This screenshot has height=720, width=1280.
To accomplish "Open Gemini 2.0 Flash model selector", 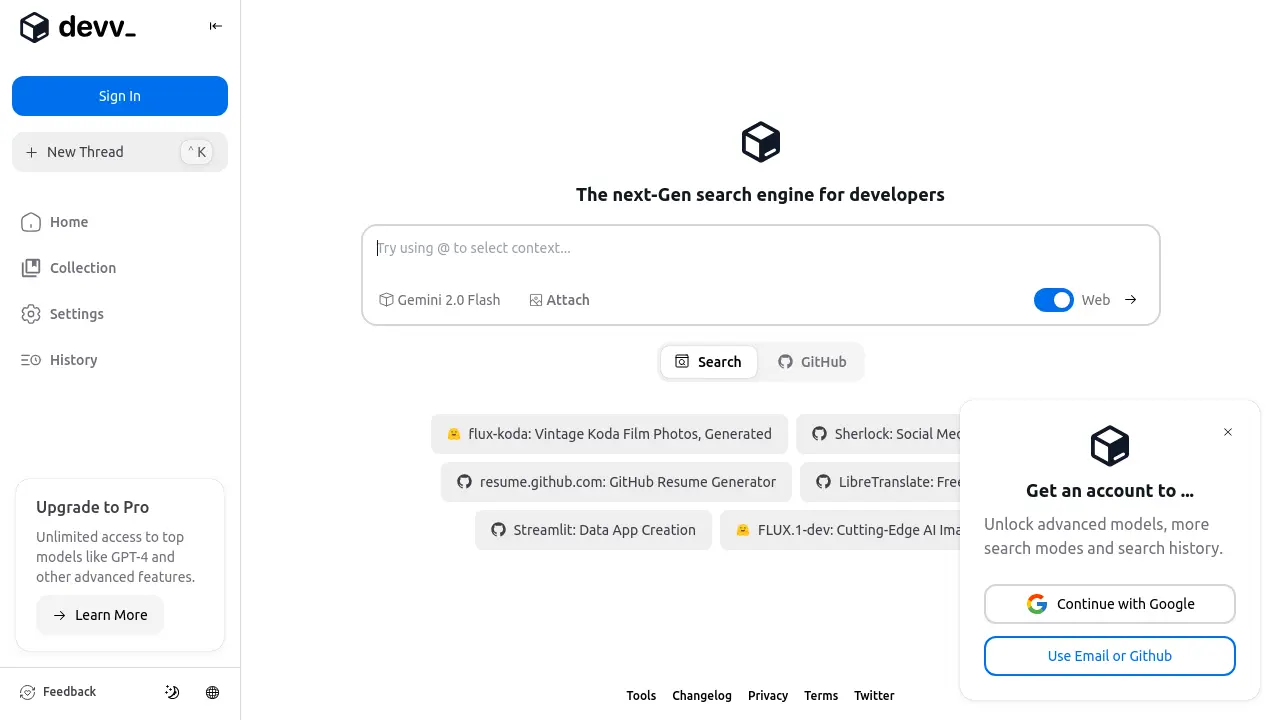I will (440, 300).
